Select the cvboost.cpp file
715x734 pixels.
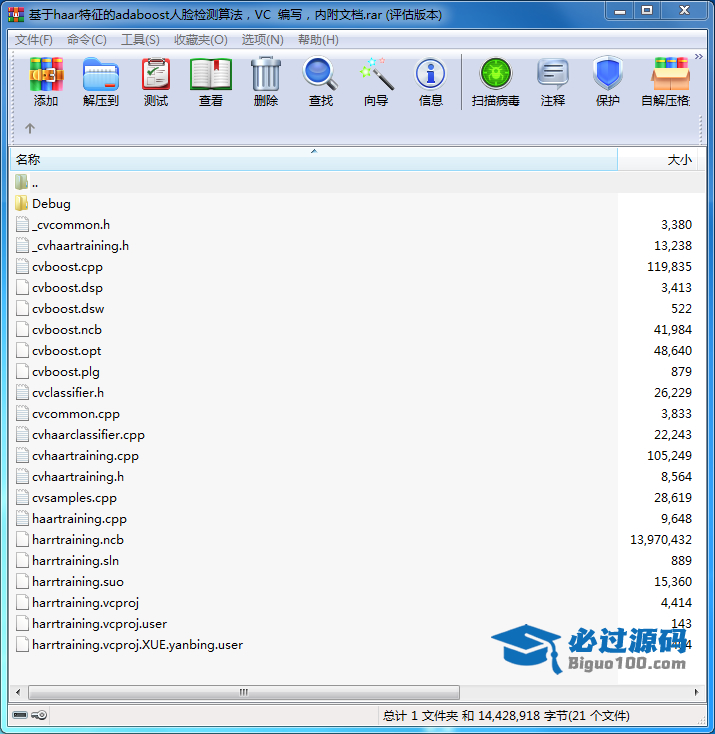click(x=67, y=267)
